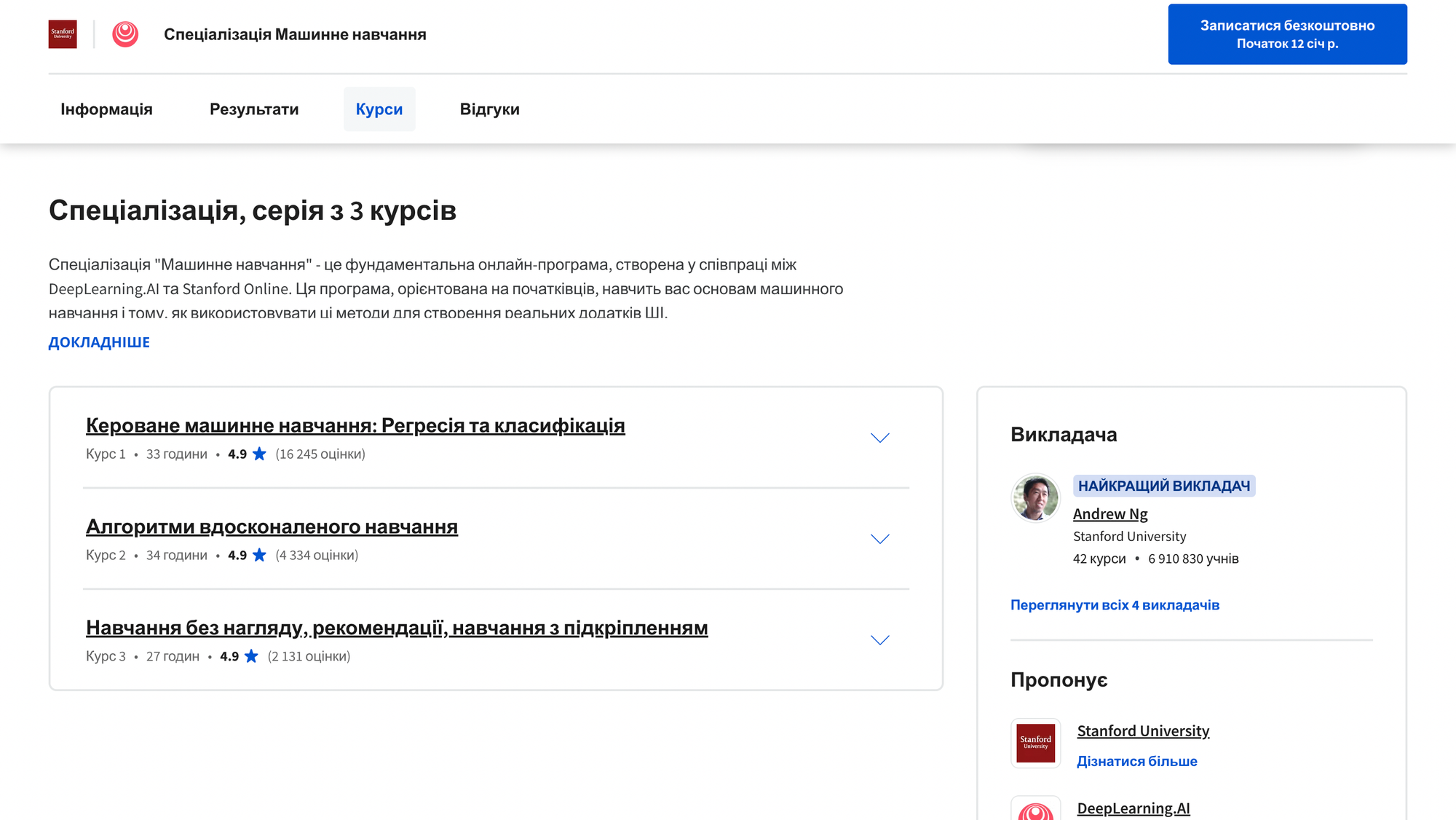Click the star icon of Course 3 rating

pyautogui.click(x=251, y=656)
